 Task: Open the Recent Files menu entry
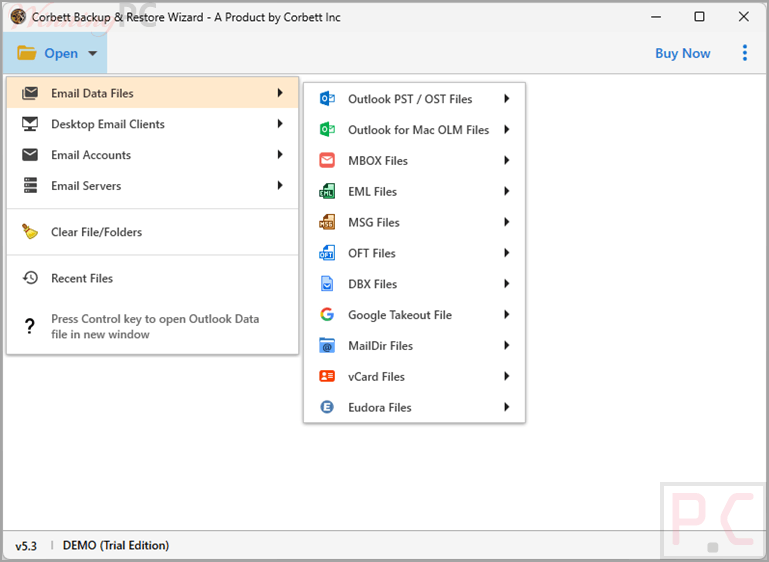[x=153, y=278]
